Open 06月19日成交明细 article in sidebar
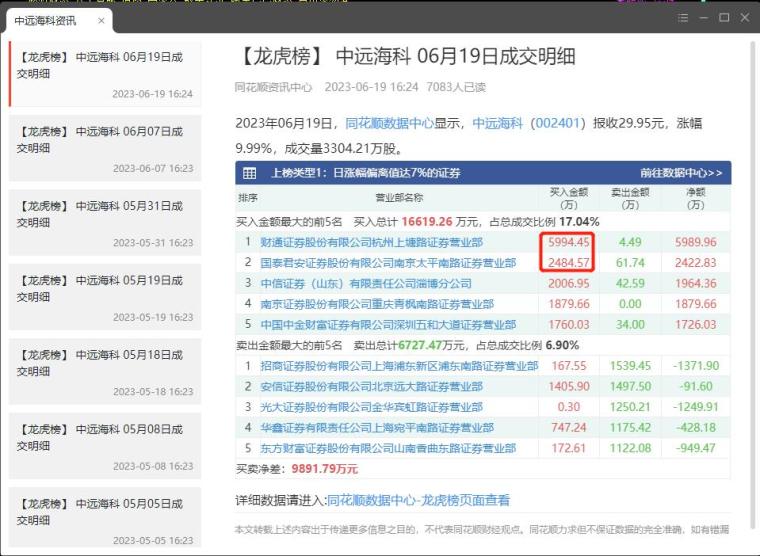760x556 pixels. [105, 74]
